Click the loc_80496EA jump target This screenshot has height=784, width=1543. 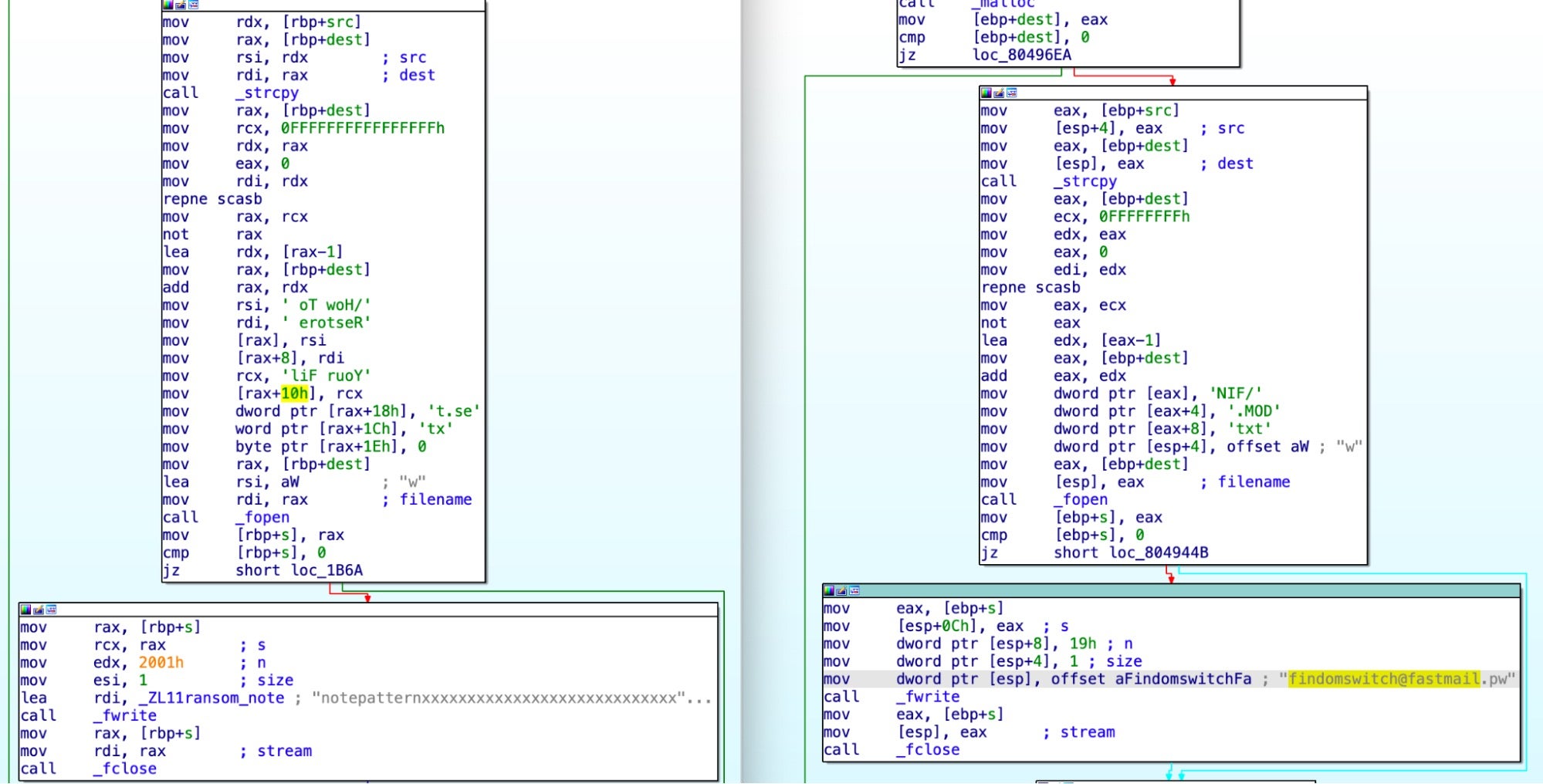pyautogui.click(x=1021, y=55)
